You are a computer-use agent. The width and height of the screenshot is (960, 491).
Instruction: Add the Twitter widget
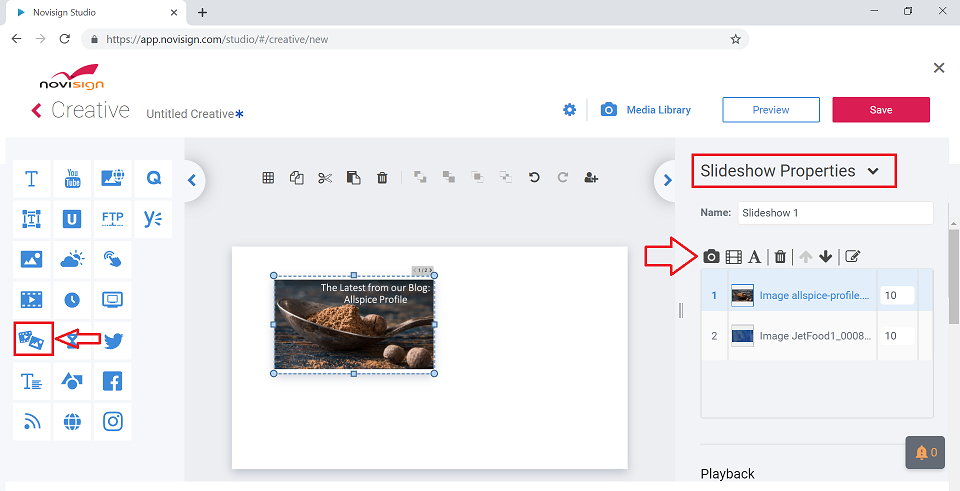(113, 340)
